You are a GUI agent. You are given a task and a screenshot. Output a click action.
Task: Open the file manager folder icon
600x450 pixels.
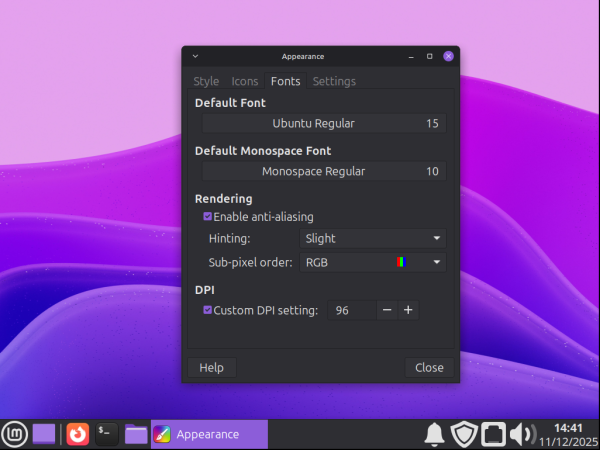coord(136,434)
